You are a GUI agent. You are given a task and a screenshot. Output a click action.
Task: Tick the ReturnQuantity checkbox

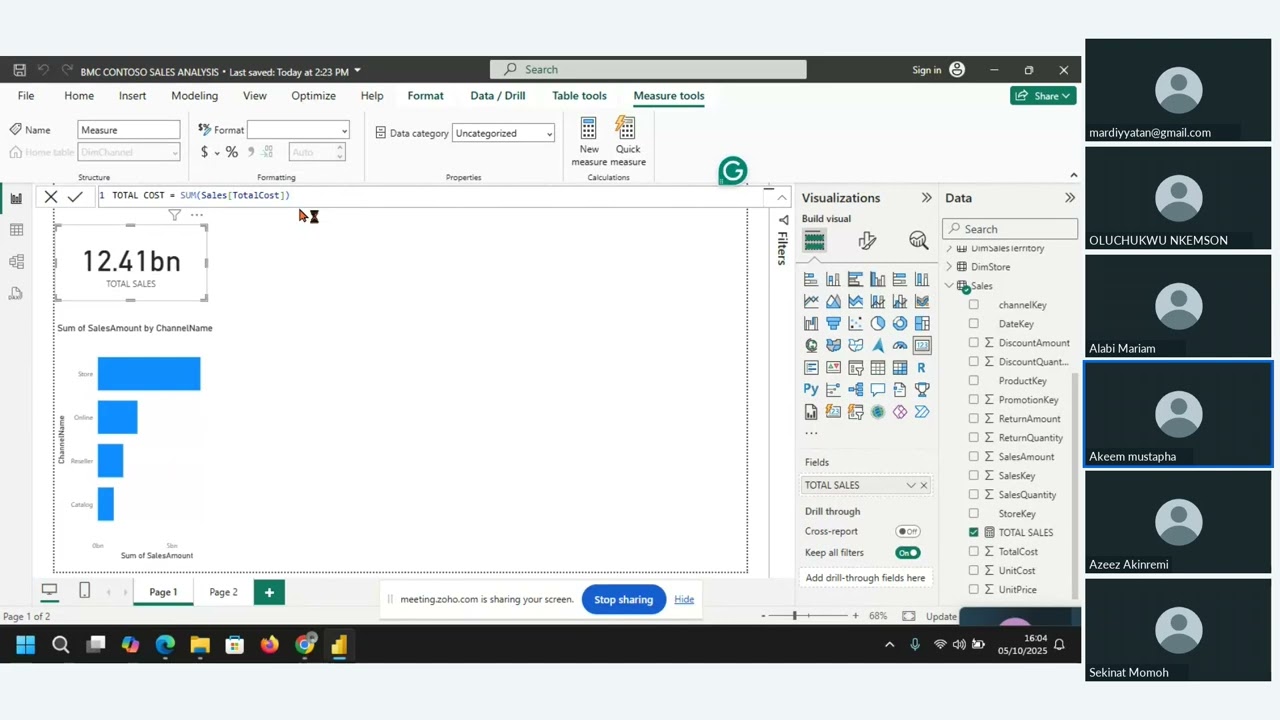[x=974, y=438]
